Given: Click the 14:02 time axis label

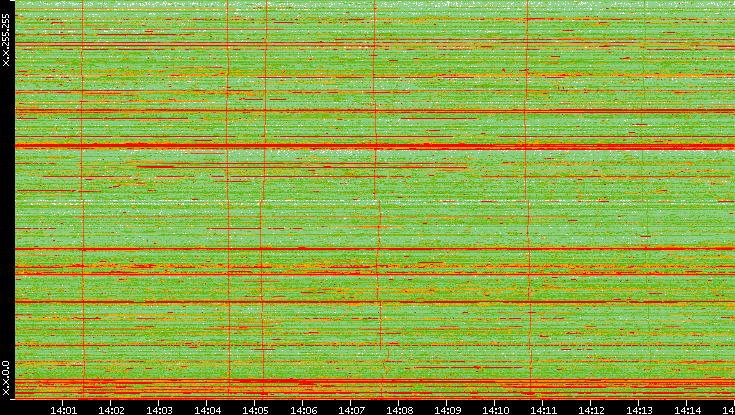Looking at the screenshot, I should point(111,410).
